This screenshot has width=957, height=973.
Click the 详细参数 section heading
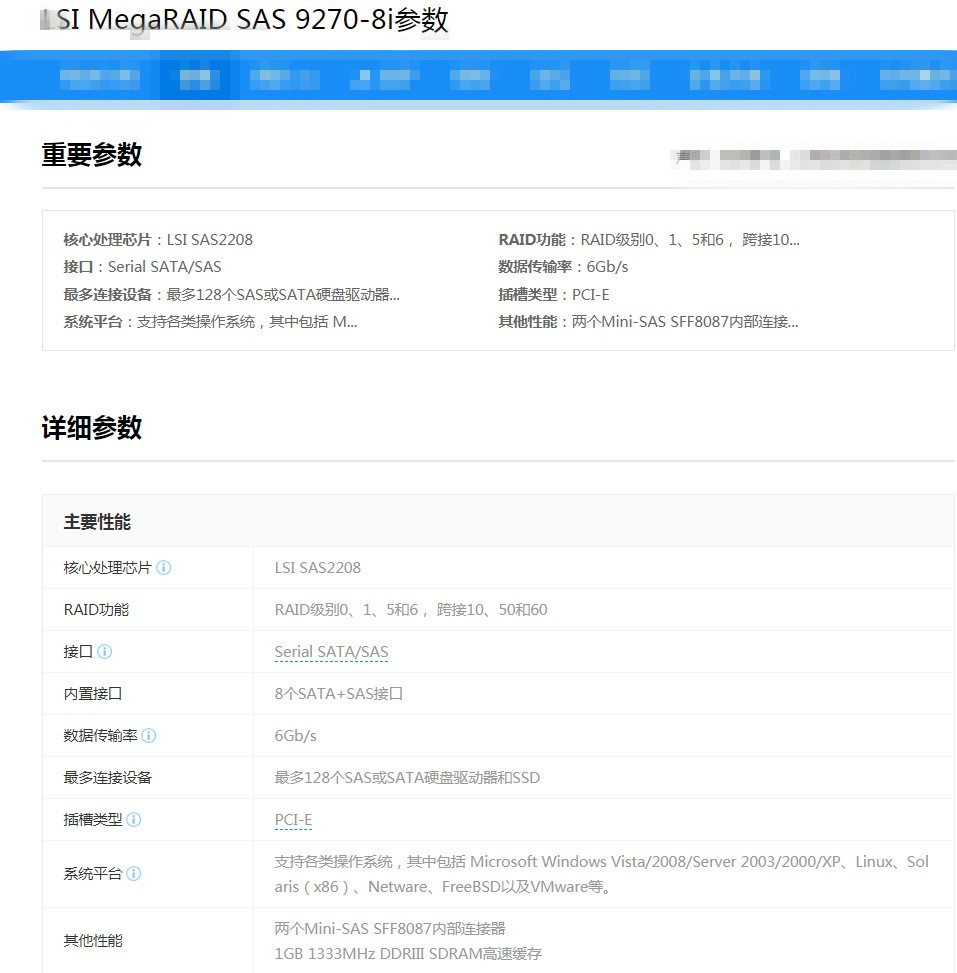click(91, 428)
